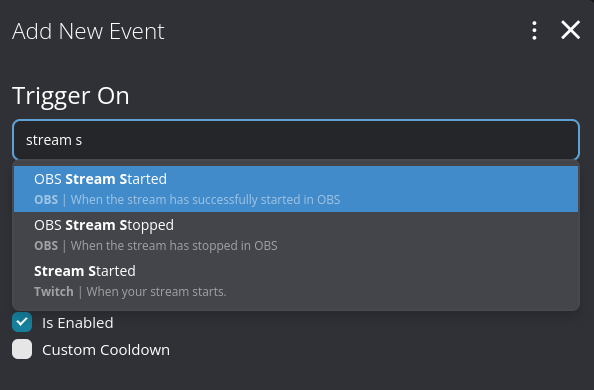Close the Add New Event dialog
Viewport: 594px width, 390px height.
[x=571, y=30]
